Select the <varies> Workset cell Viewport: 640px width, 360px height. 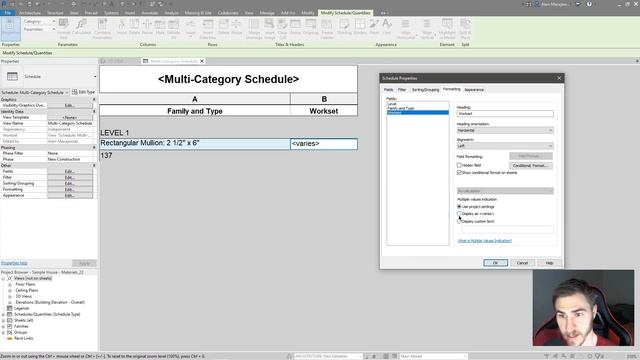(x=324, y=144)
